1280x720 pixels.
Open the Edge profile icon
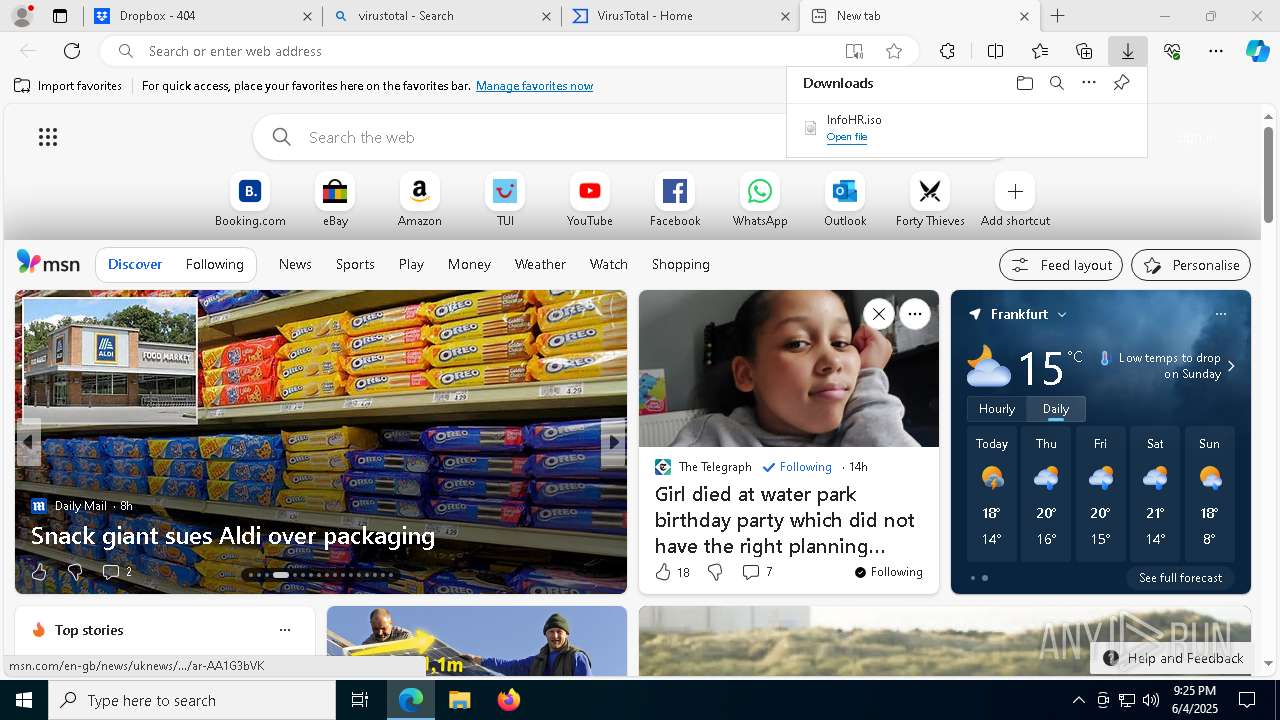tap(21, 16)
